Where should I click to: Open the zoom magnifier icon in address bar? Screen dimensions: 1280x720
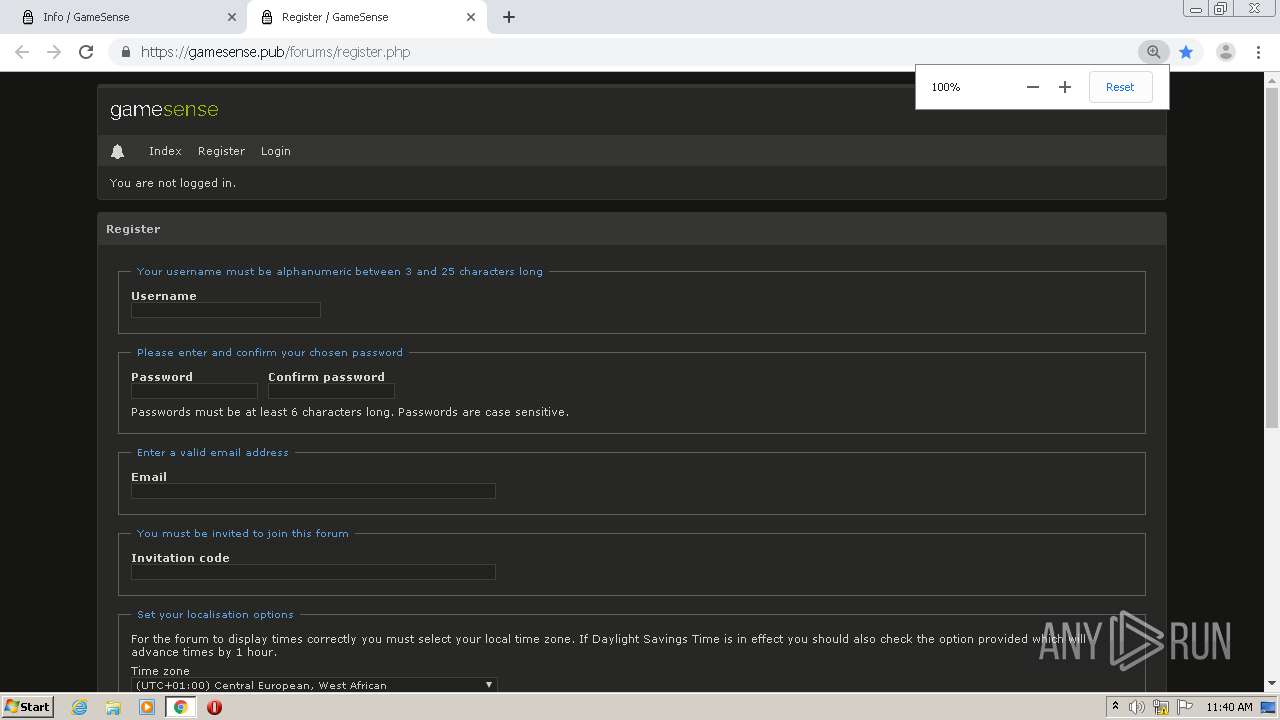(x=1153, y=52)
